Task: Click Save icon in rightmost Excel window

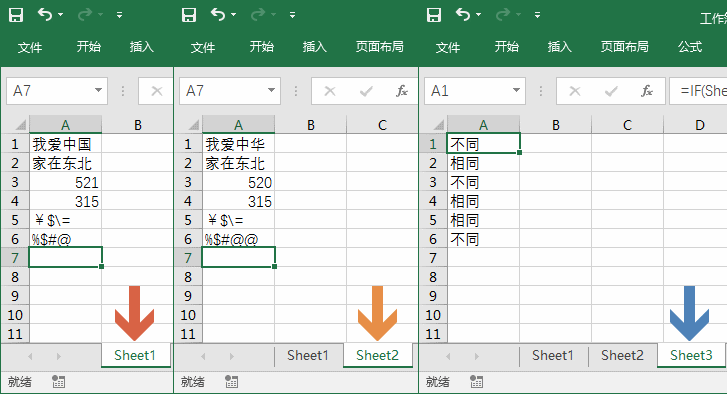Action: 434,15
